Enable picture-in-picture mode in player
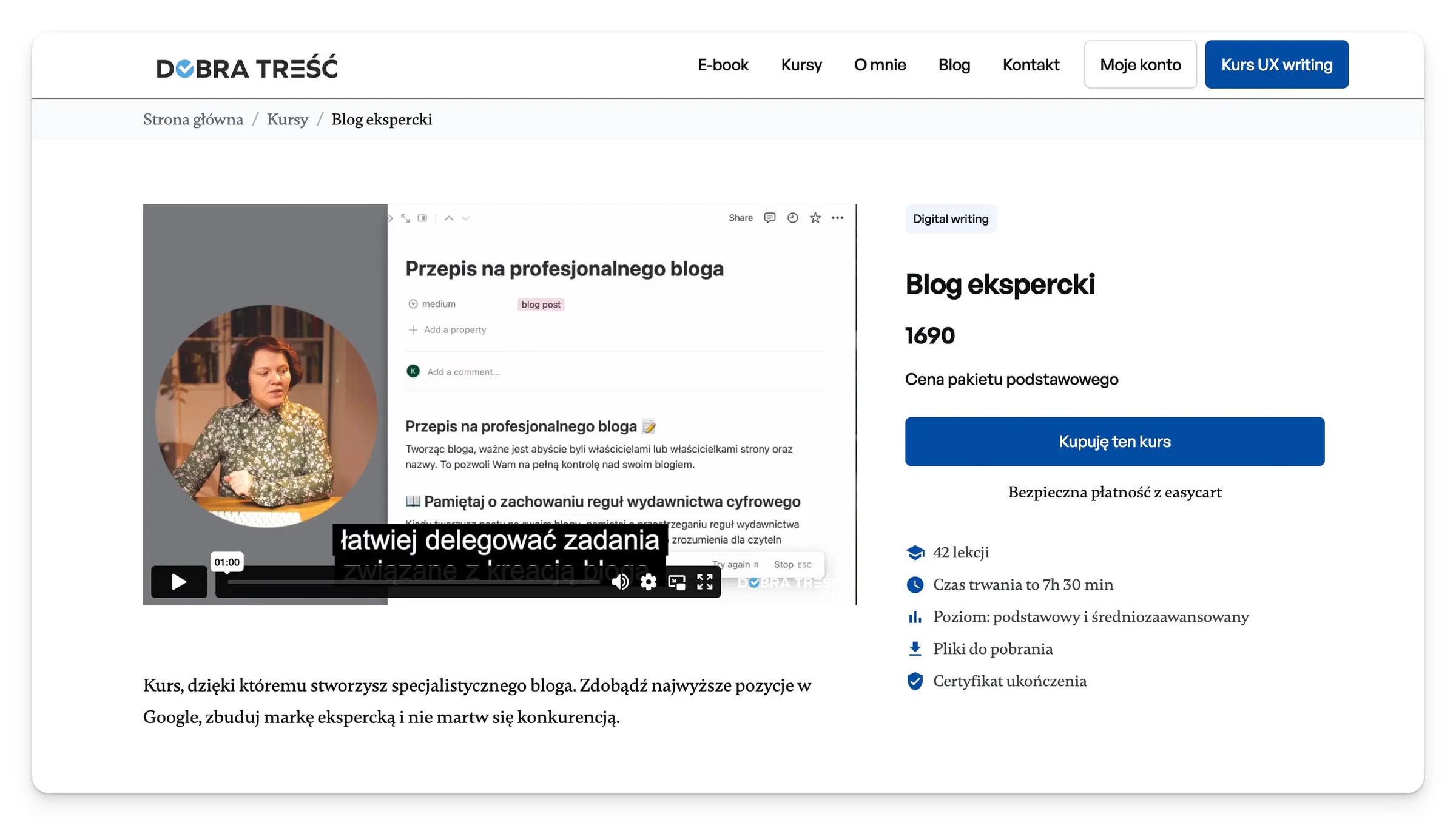1456x825 pixels. 676,582
